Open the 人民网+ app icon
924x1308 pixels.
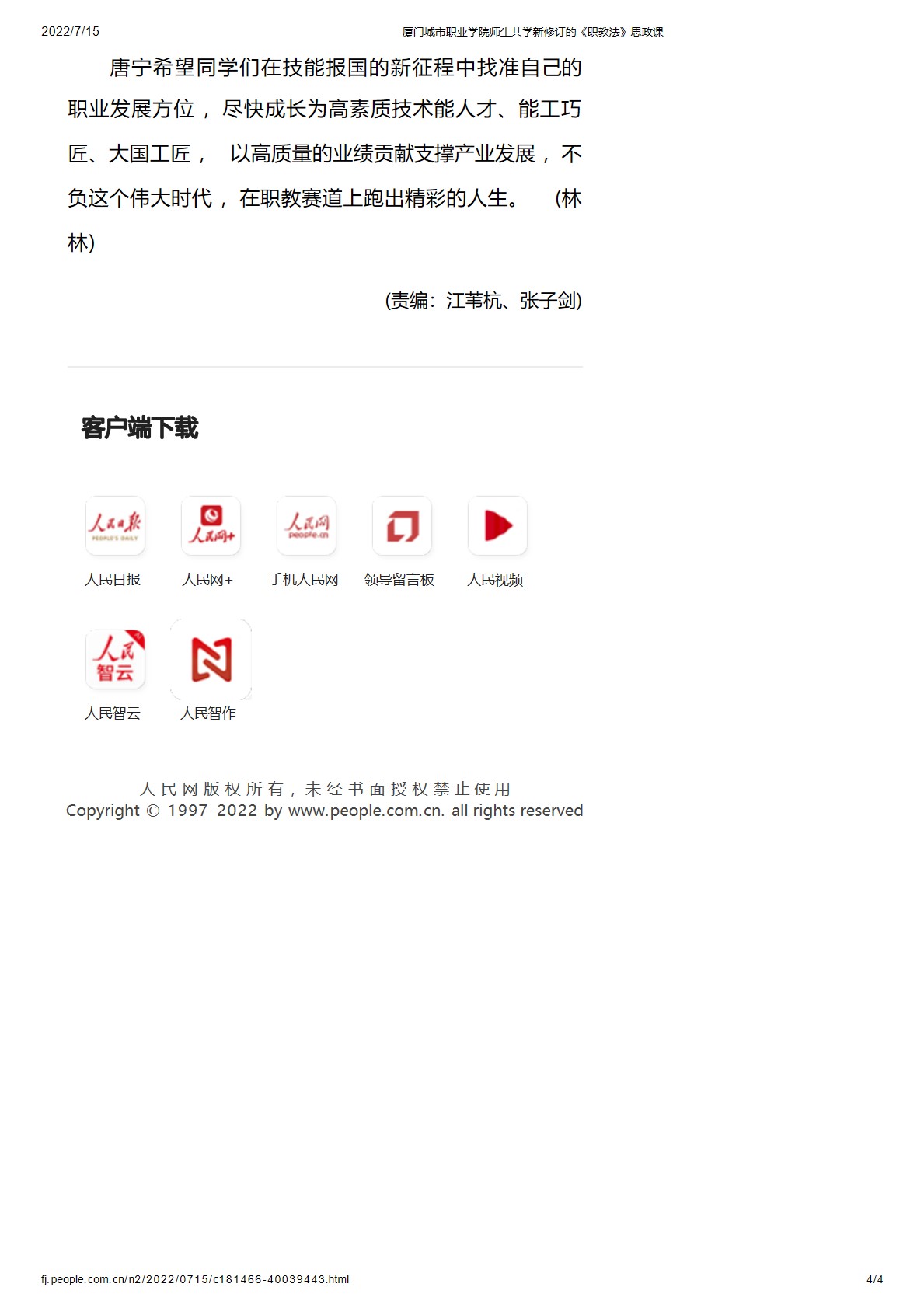[x=211, y=525]
